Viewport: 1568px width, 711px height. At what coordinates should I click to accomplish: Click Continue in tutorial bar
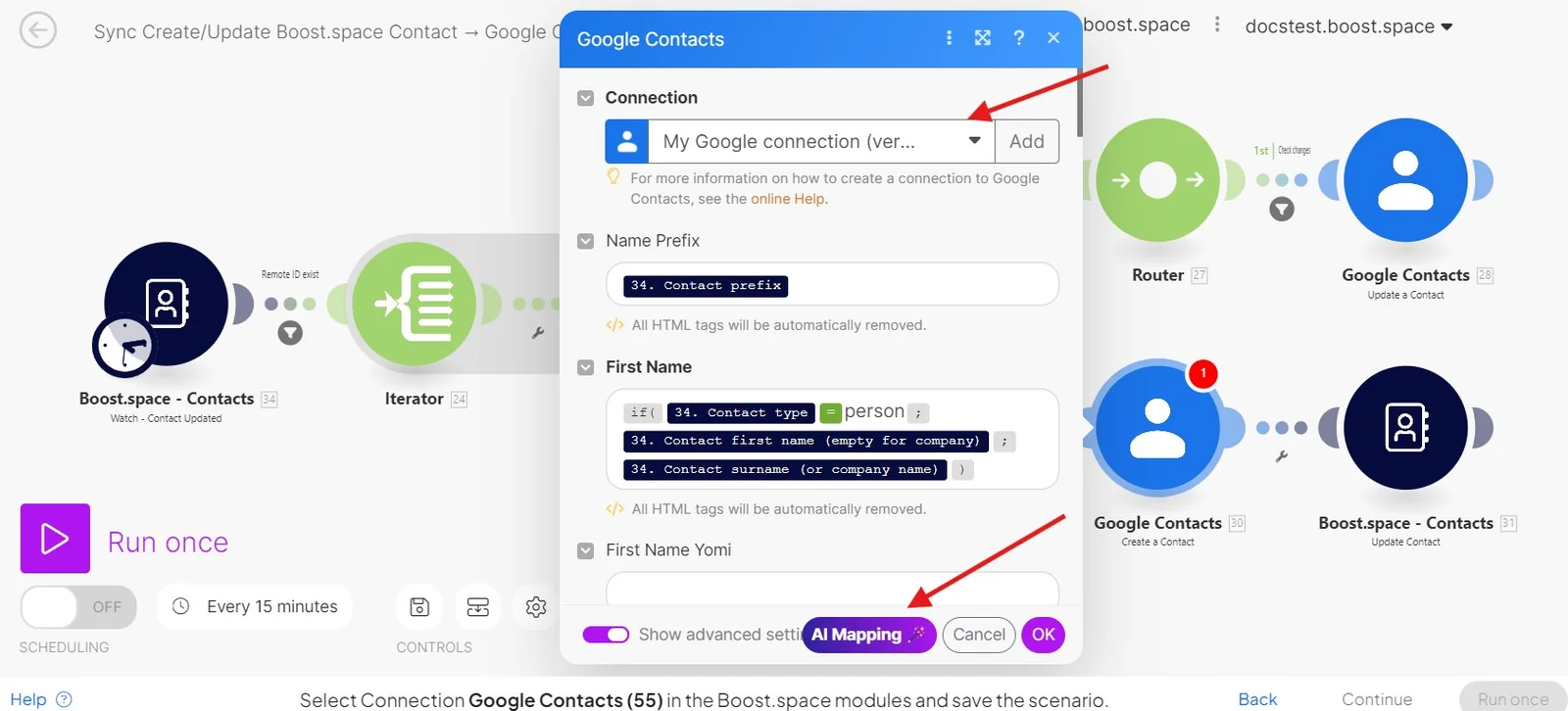click(1377, 699)
